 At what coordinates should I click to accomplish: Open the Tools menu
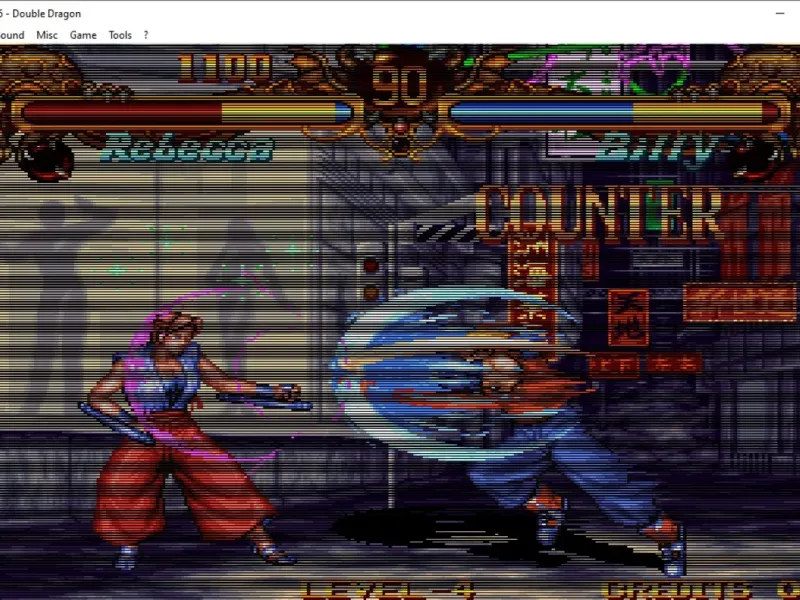(x=120, y=35)
